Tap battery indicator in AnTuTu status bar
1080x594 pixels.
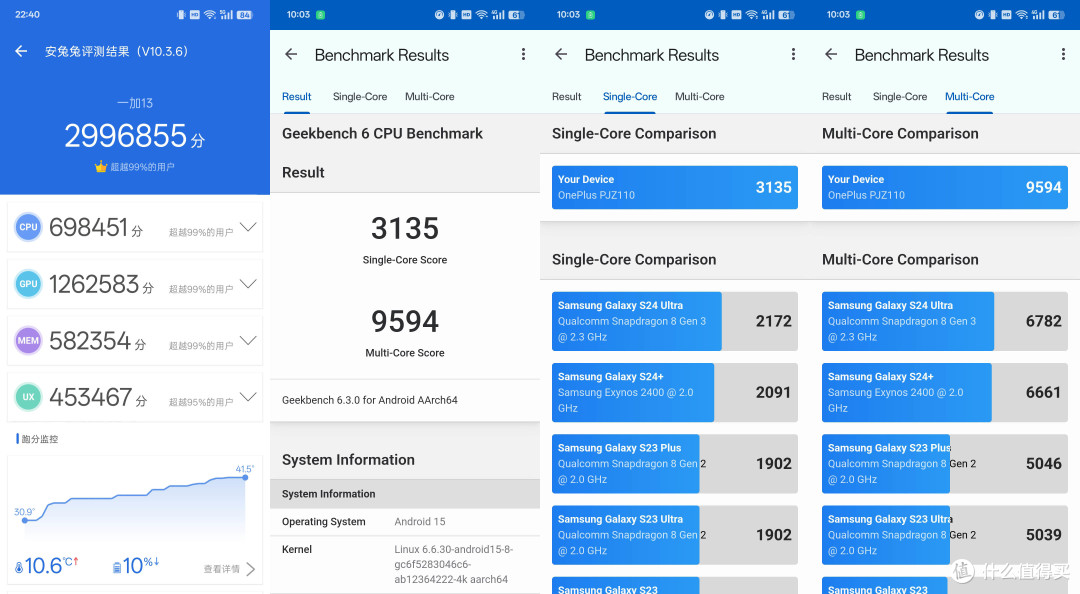click(245, 14)
